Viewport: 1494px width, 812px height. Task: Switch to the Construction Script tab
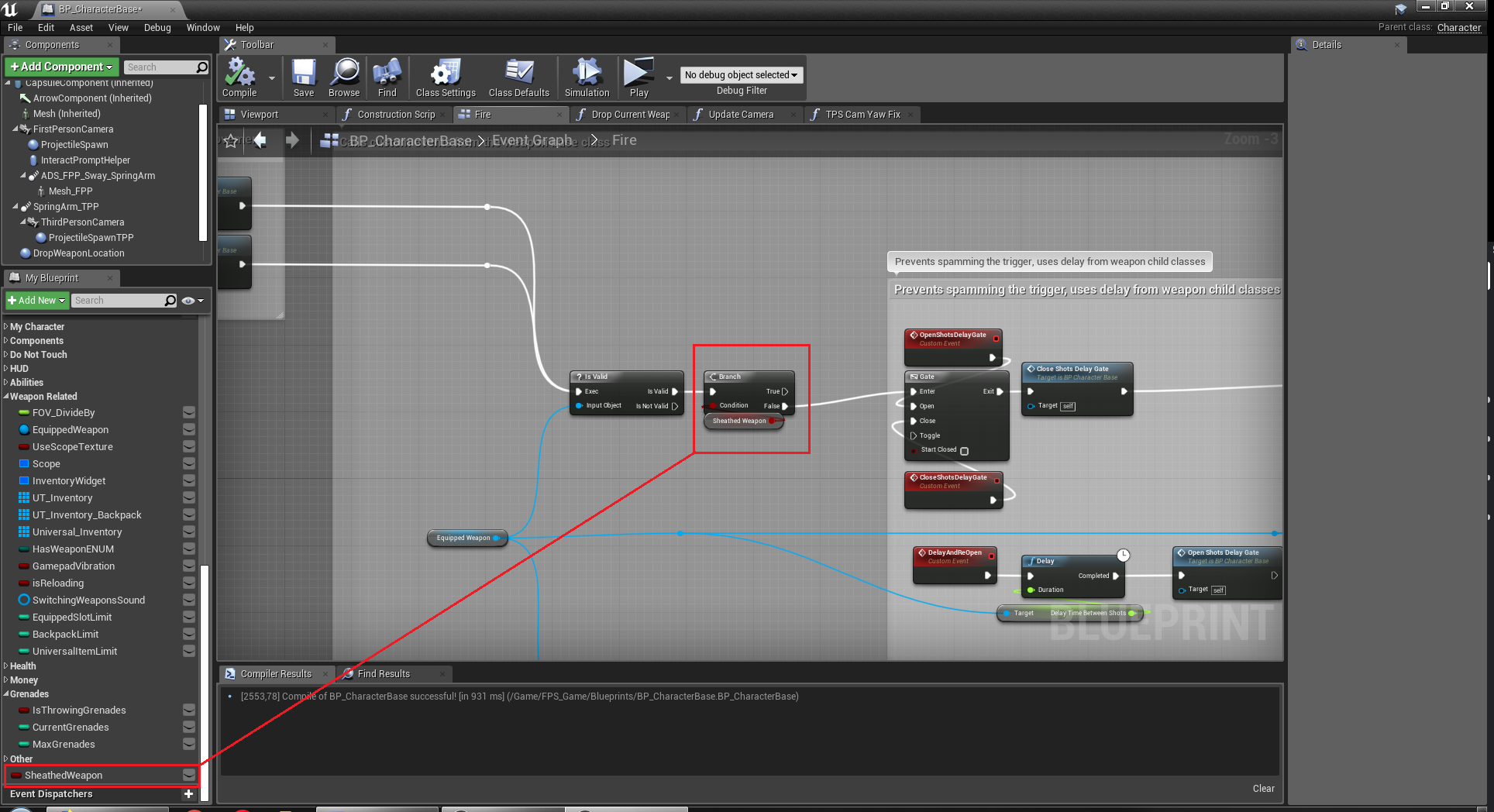point(396,115)
